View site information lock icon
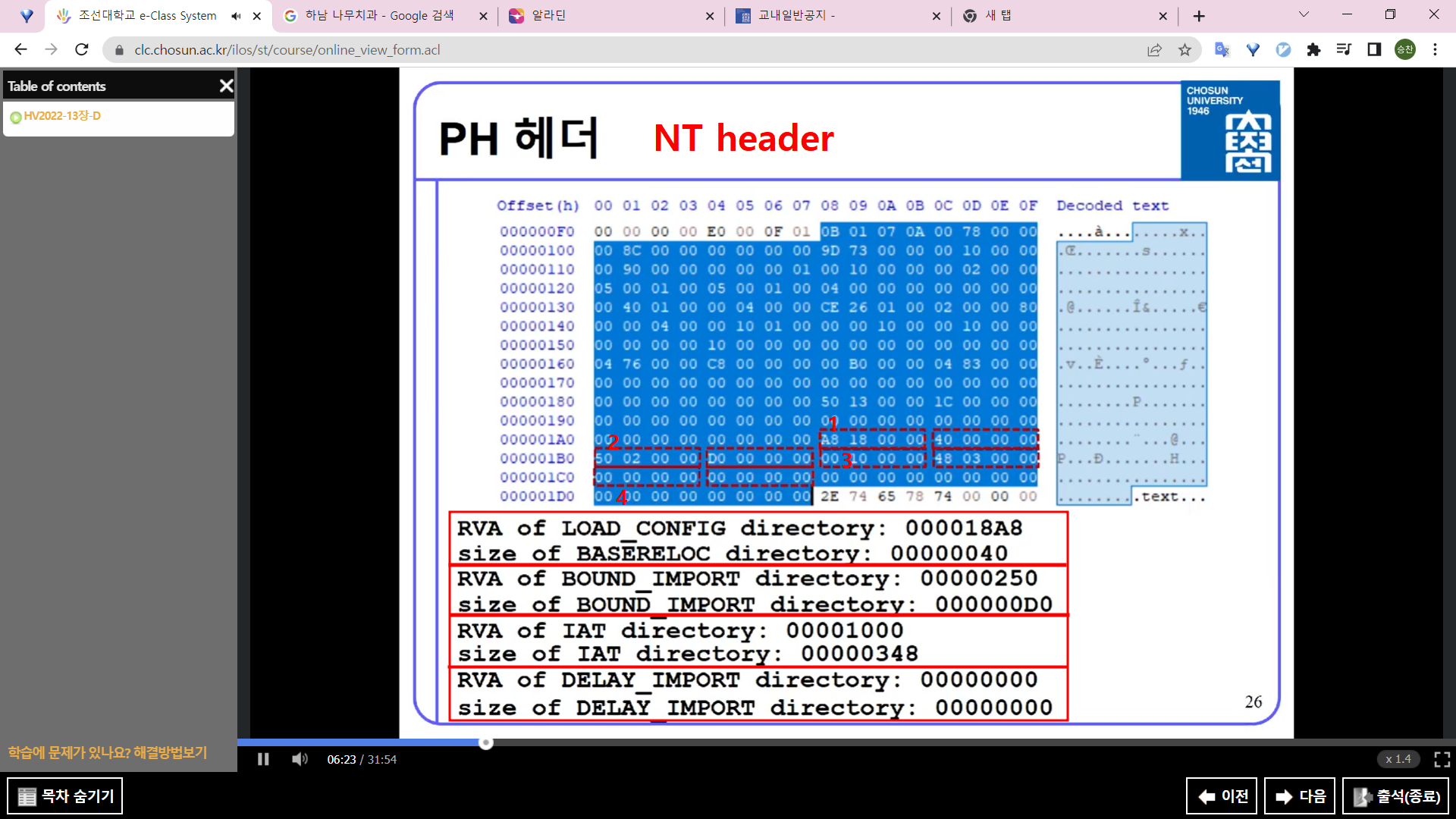The width and height of the screenshot is (1456, 819). click(x=119, y=50)
